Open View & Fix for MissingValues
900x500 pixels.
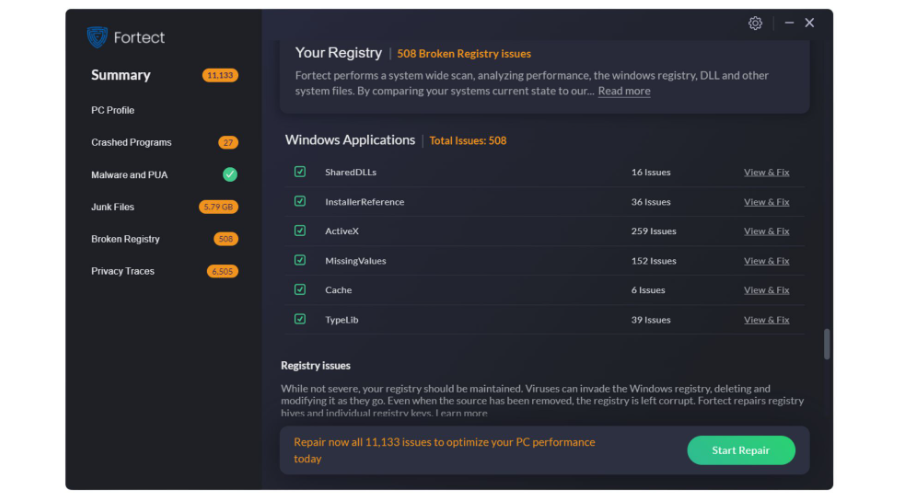point(766,261)
